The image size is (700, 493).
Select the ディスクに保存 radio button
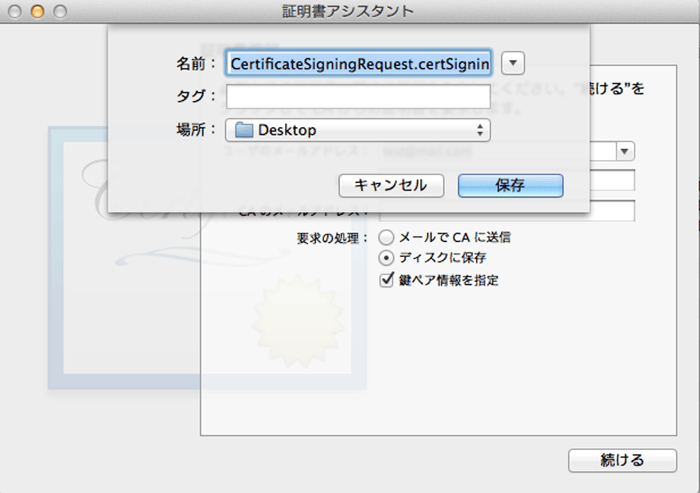tap(386, 258)
